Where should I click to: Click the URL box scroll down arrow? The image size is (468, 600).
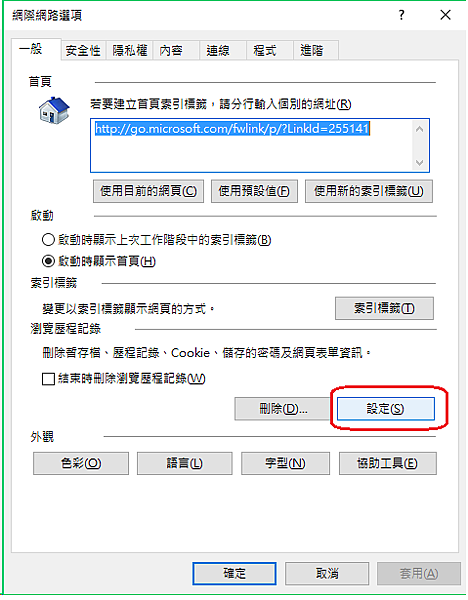[x=419, y=163]
